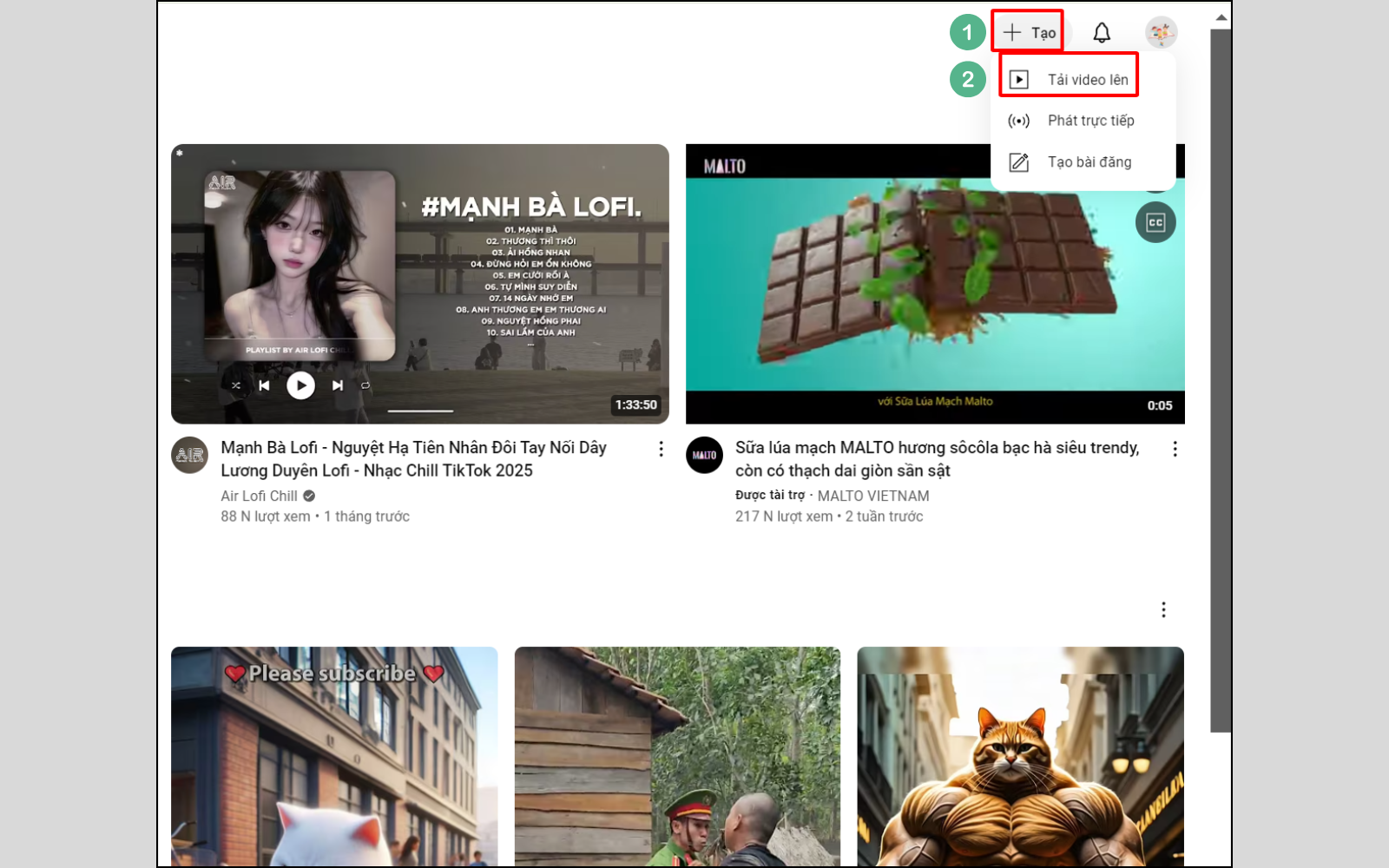Open MALTO channel avatar

[x=704, y=455]
